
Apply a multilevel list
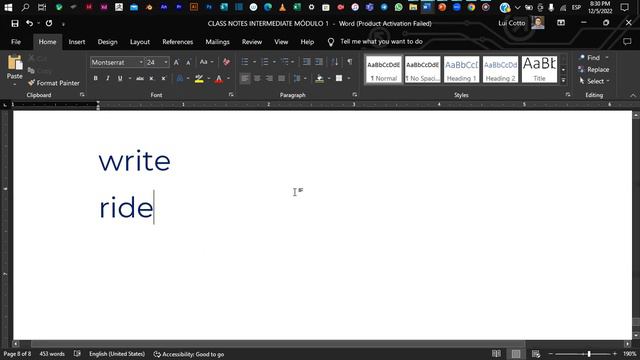[285, 62]
